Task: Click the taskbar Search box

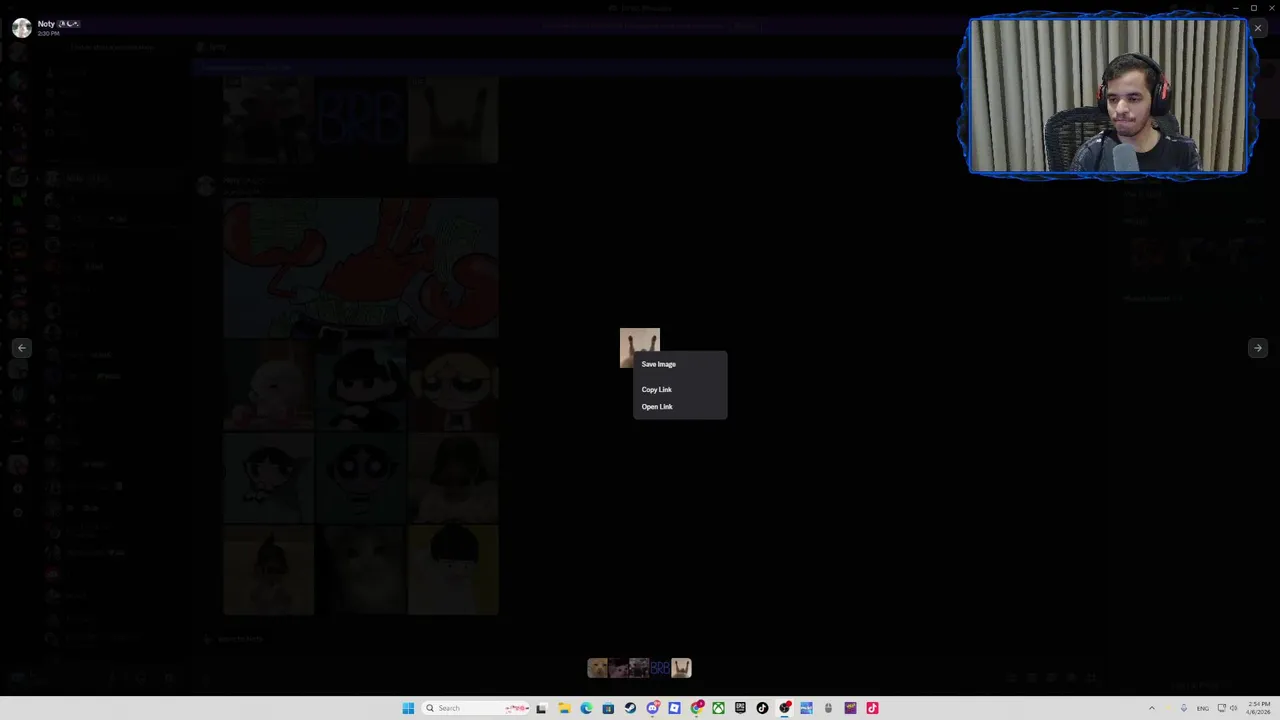Action: [x=476, y=708]
